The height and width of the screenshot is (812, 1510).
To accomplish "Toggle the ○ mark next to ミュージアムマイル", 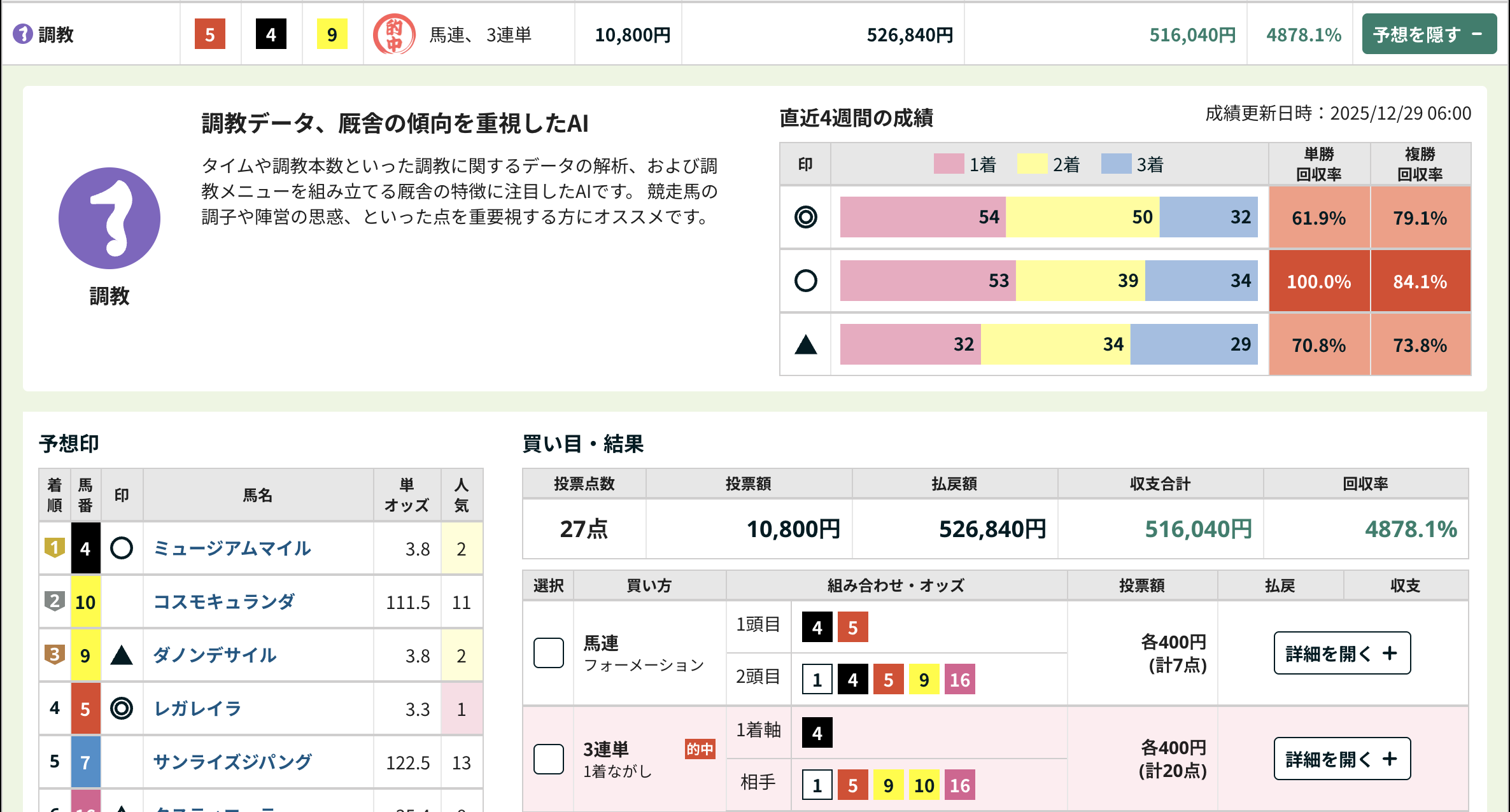I will (122, 548).
